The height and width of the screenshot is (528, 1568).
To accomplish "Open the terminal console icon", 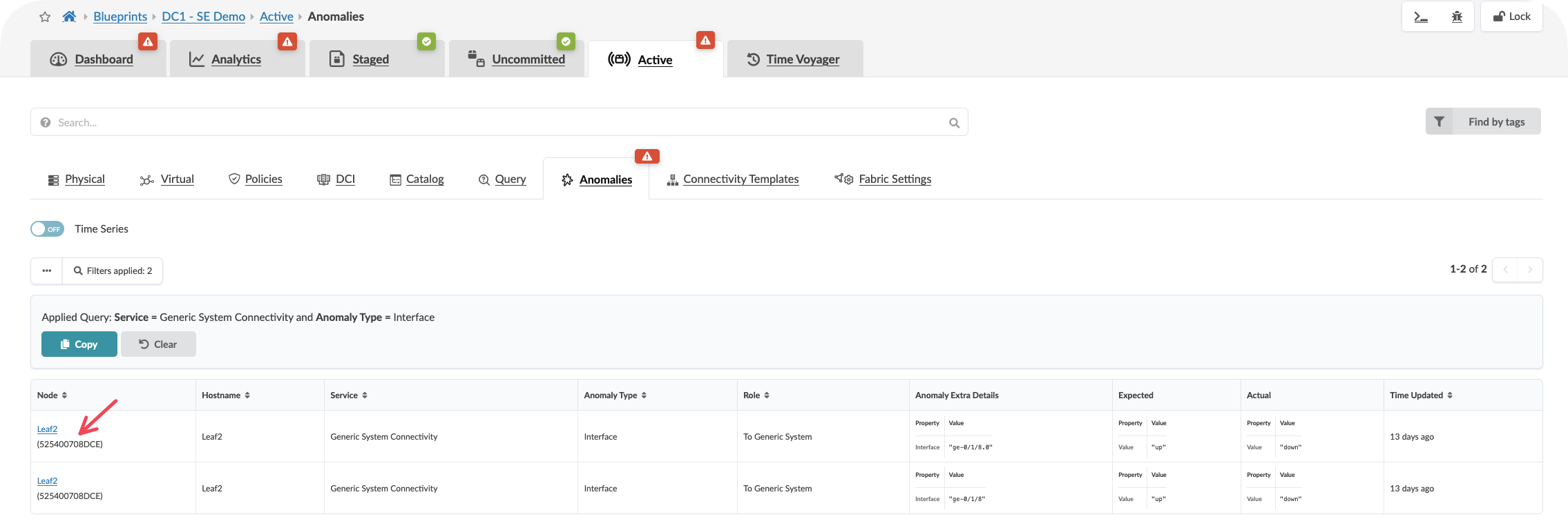I will [1421, 17].
